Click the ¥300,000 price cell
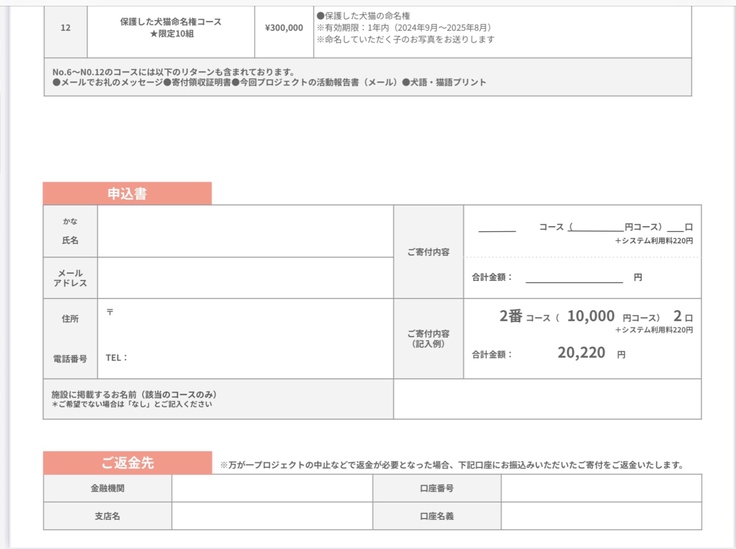Image resolution: width=736 pixels, height=549 pixels. (284, 28)
